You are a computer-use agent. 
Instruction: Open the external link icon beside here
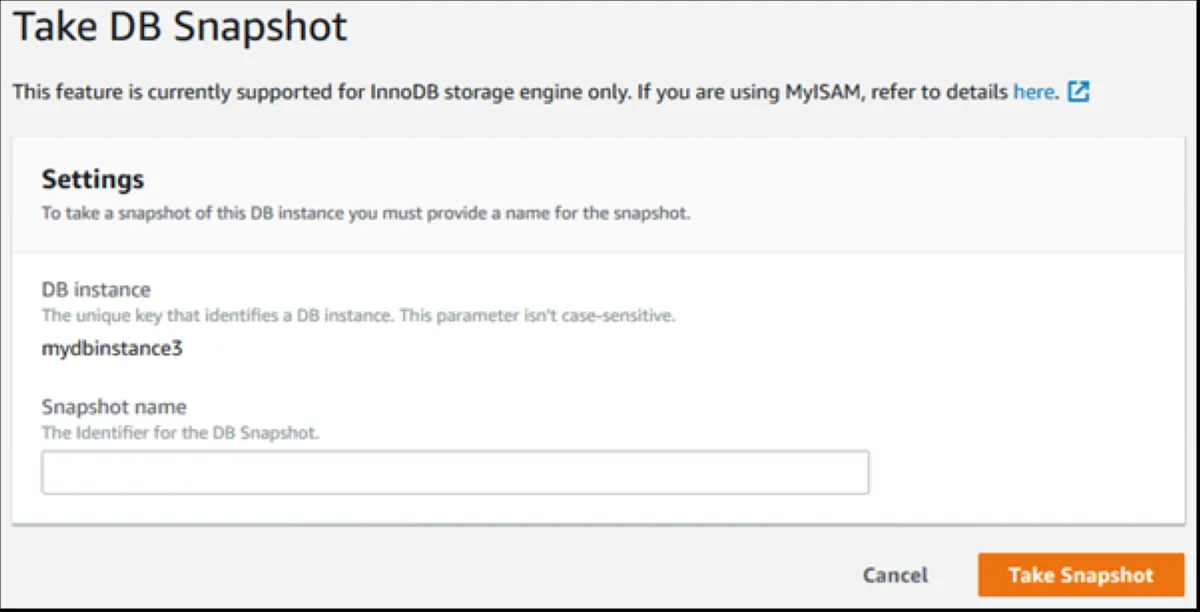click(x=1078, y=93)
